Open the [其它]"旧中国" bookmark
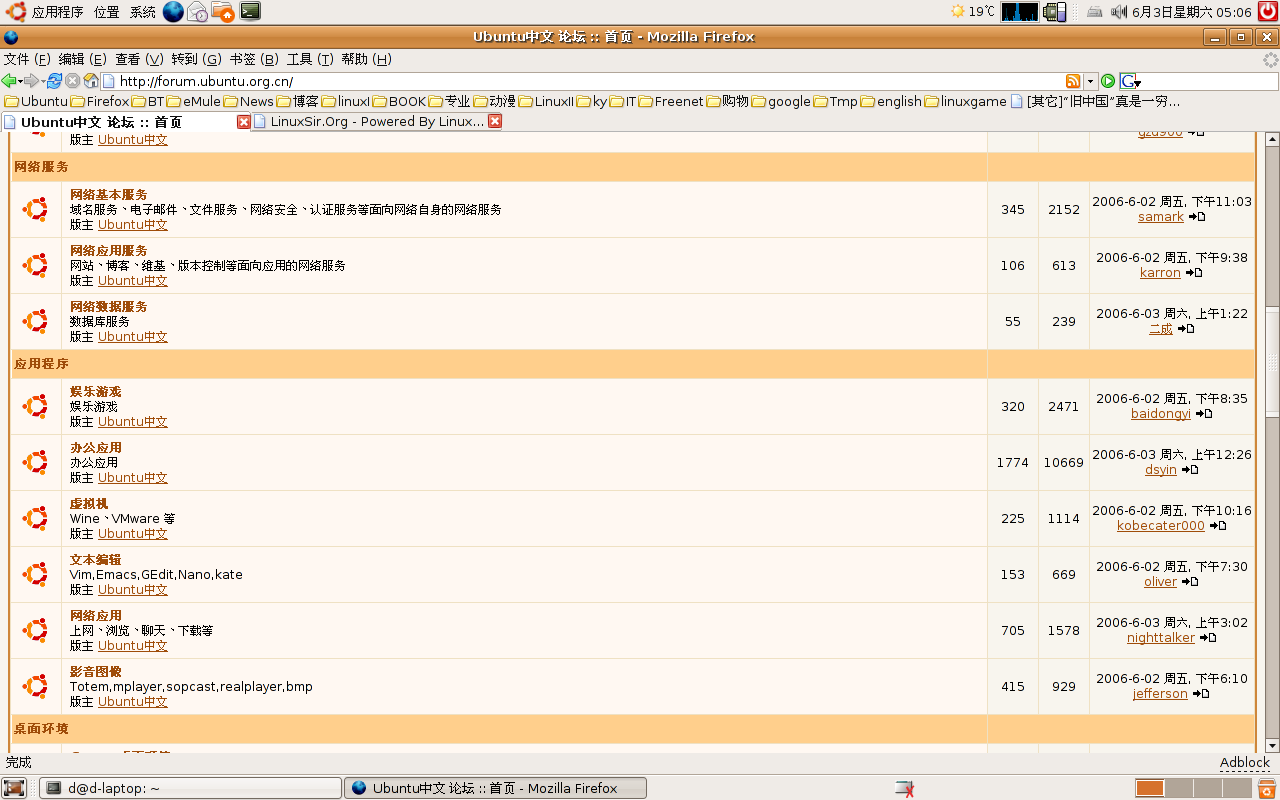Viewport: 1280px width, 800px height. [1095, 101]
